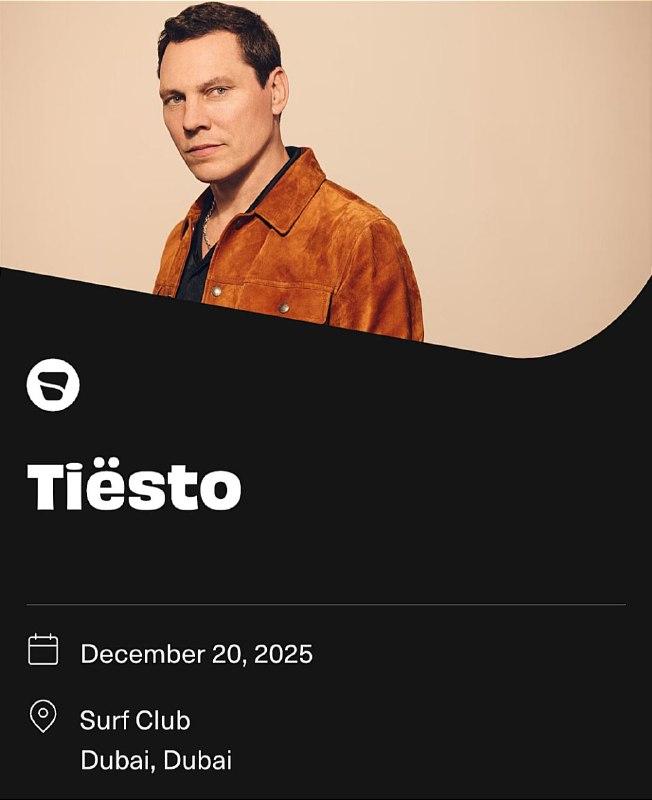This screenshot has width=652, height=800.
Task: Select the December 20, 2025 date text
Action: click(x=196, y=654)
